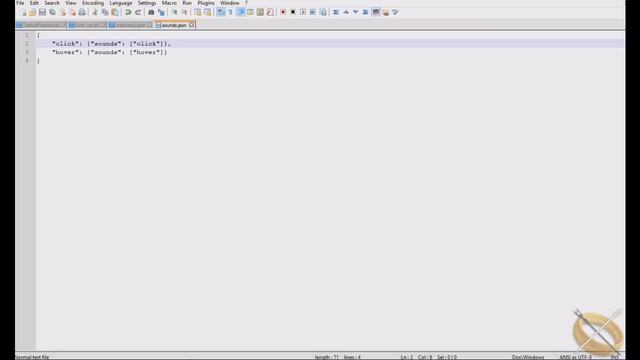Image resolution: width=640 pixels, height=360 pixels.
Task: Open the Settings menu
Action: (x=147, y=3)
